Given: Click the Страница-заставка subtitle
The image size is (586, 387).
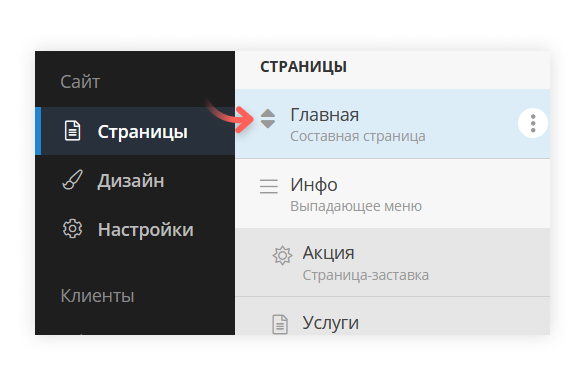Looking at the screenshot, I should pos(366,275).
